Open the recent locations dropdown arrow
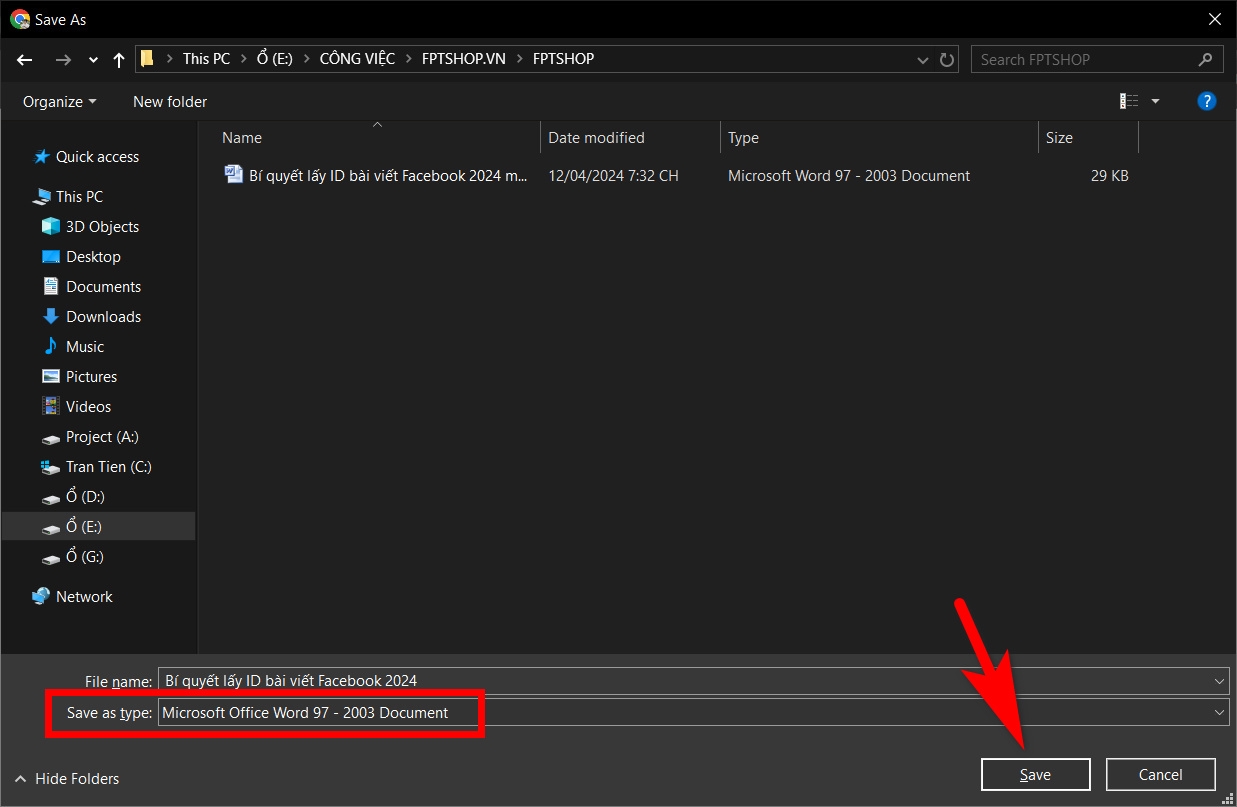1237x807 pixels. [93, 60]
